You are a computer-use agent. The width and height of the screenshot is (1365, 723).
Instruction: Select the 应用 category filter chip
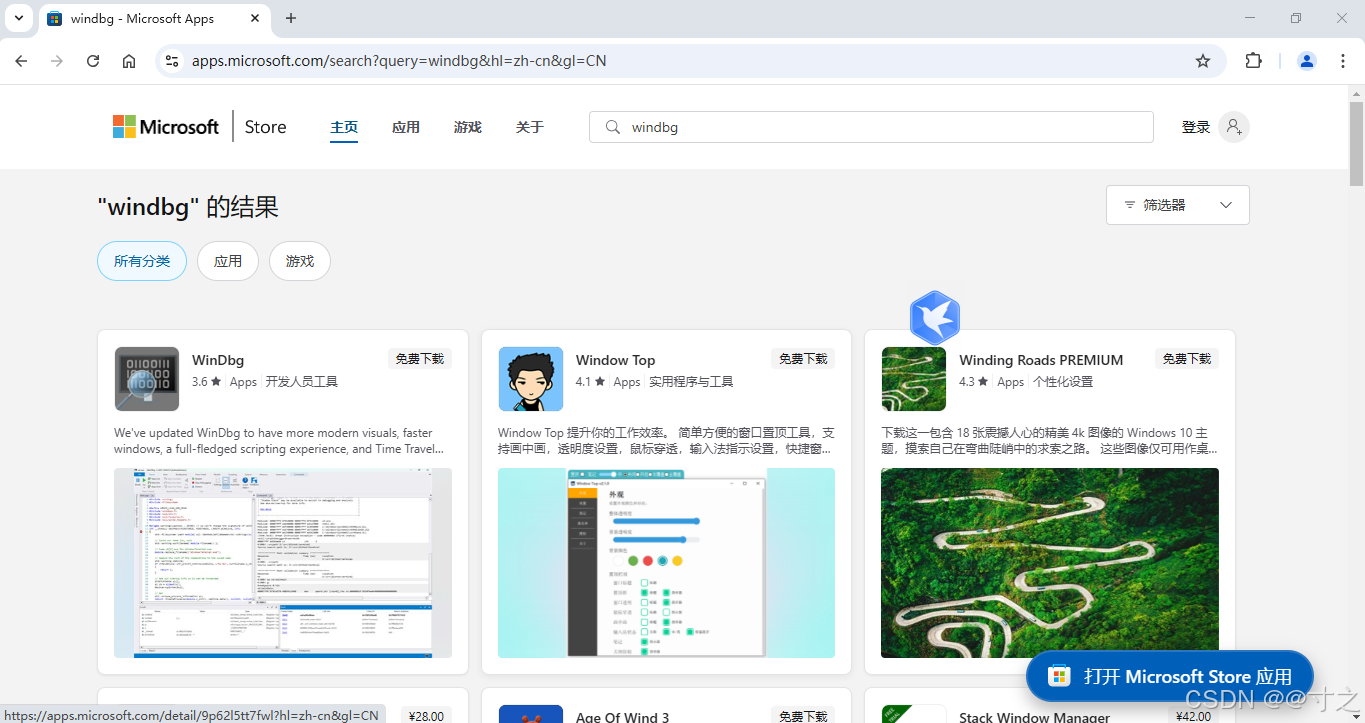[227, 260]
